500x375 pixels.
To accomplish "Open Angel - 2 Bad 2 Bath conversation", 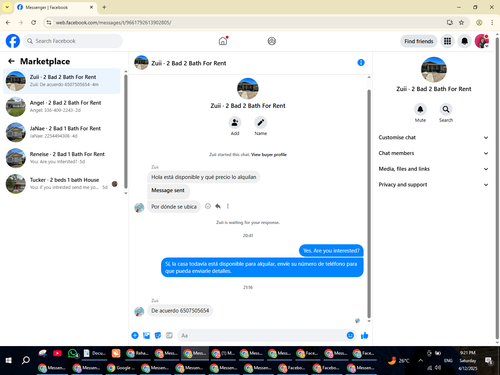I will point(62,106).
